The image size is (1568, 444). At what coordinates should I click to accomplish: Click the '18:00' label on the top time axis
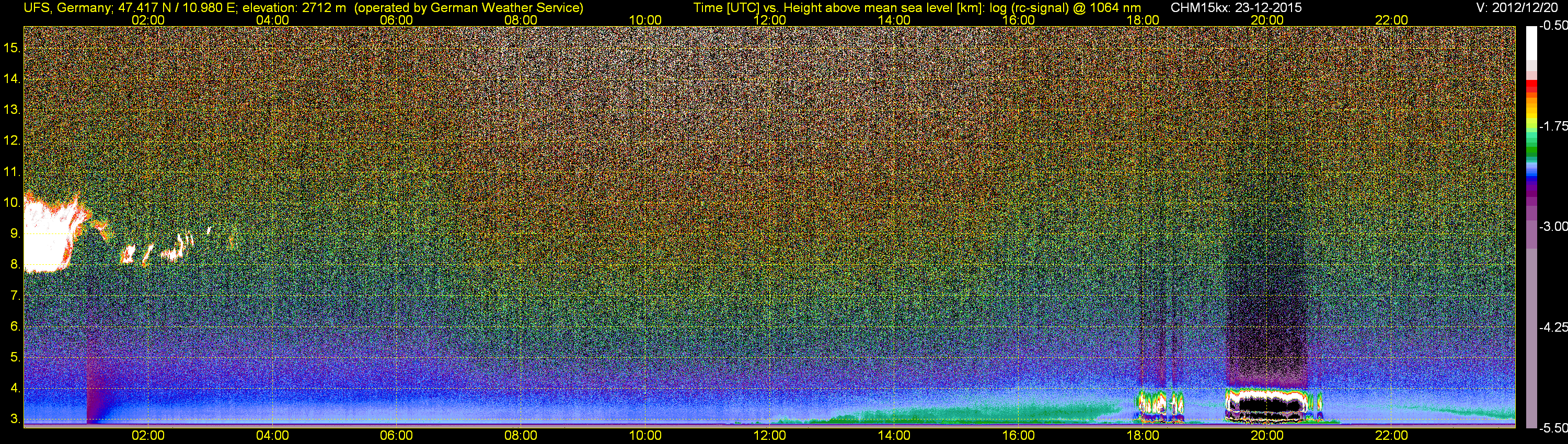click(x=1143, y=20)
